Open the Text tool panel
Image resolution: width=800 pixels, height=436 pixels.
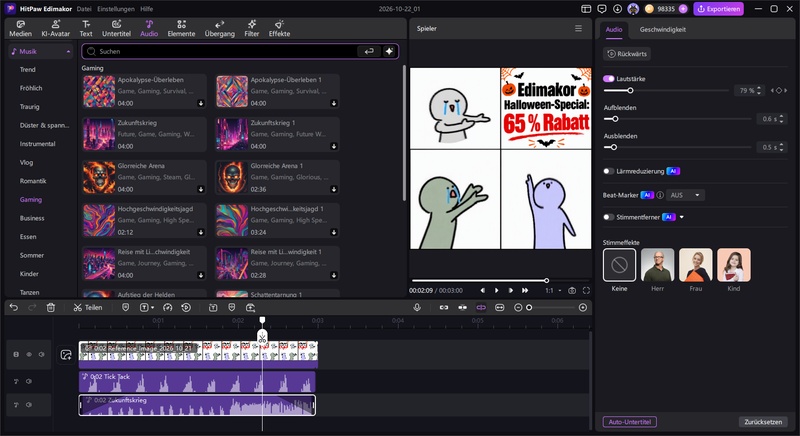(x=86, y=29)
